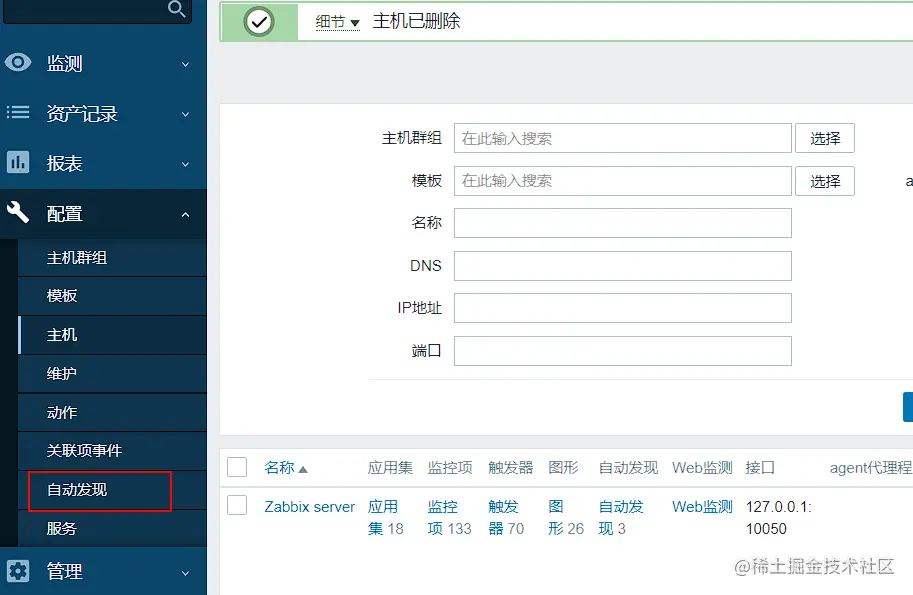Open the 配置 sidebar menu
The height and width of the screenshot is (595, 913).
click(x=103, y=214)
